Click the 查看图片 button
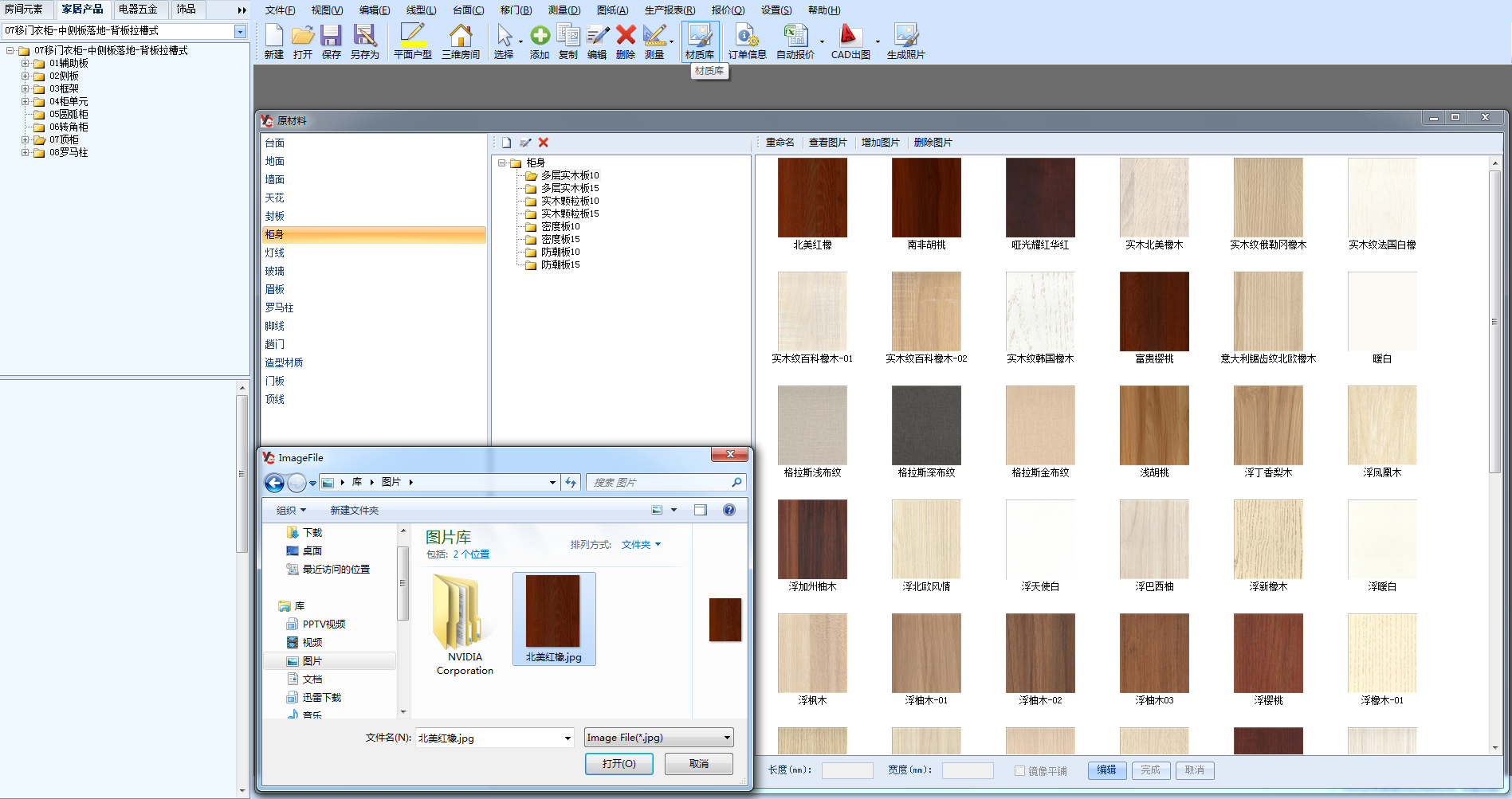Viewport: 1512px width, 799px height. tap(827, 143)
